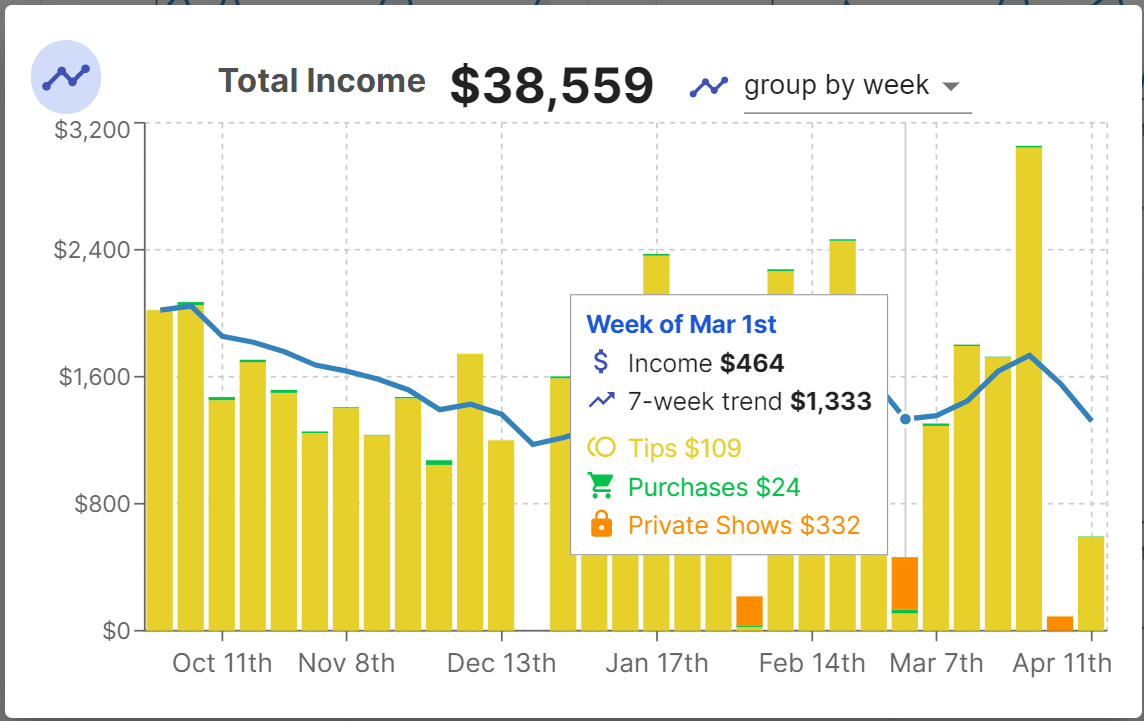The image size is (1144, 721).
Task: Click the Oct 11th axis label
Action: (x=222, y=663)
